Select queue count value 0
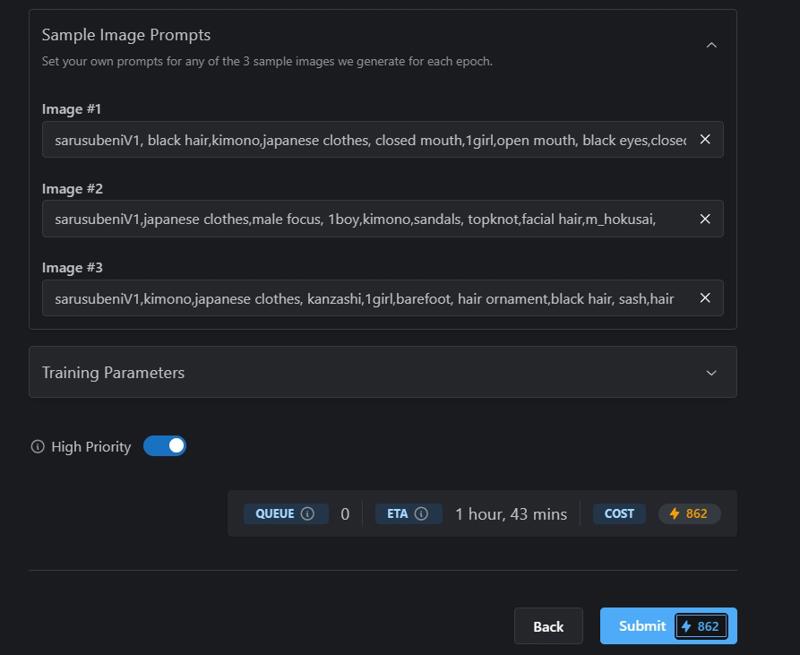The height and width of the screenshot is (655, 800). click(345, 514)
